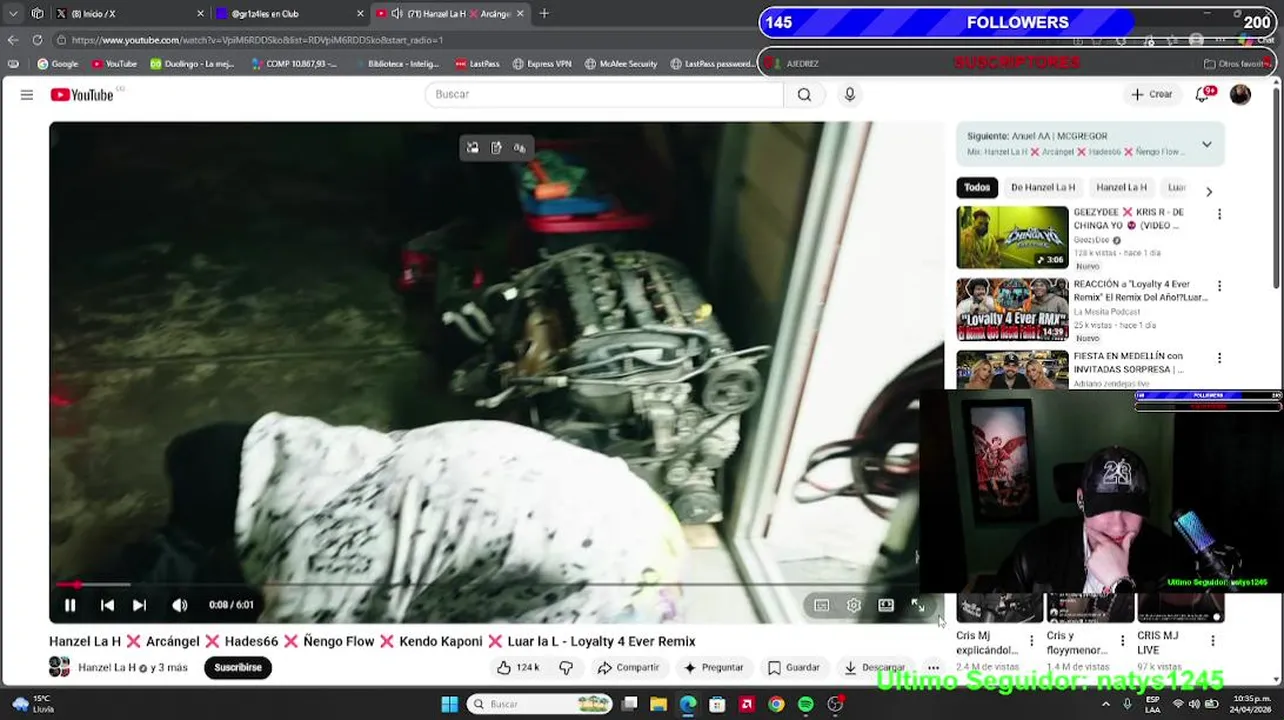Reload the page
Viewport: 1284px width, 720px height.
(37, 40)
